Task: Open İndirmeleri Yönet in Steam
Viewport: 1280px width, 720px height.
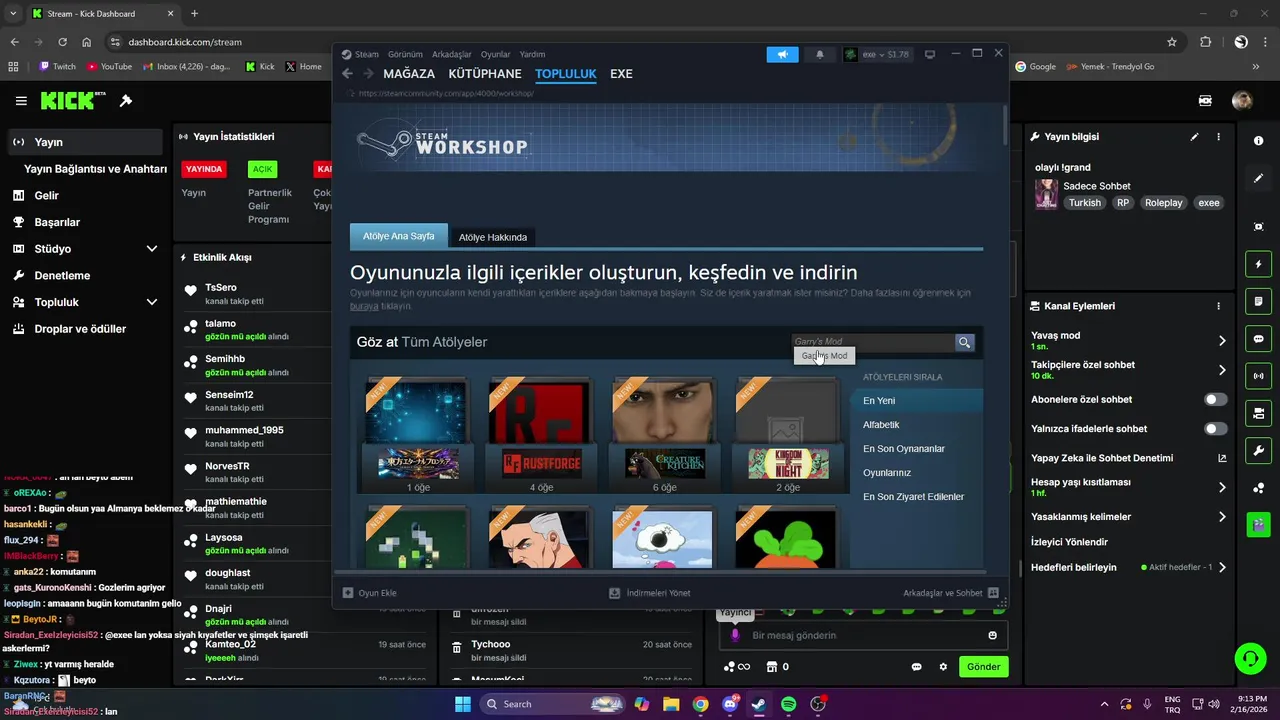Action: (650, 593)
